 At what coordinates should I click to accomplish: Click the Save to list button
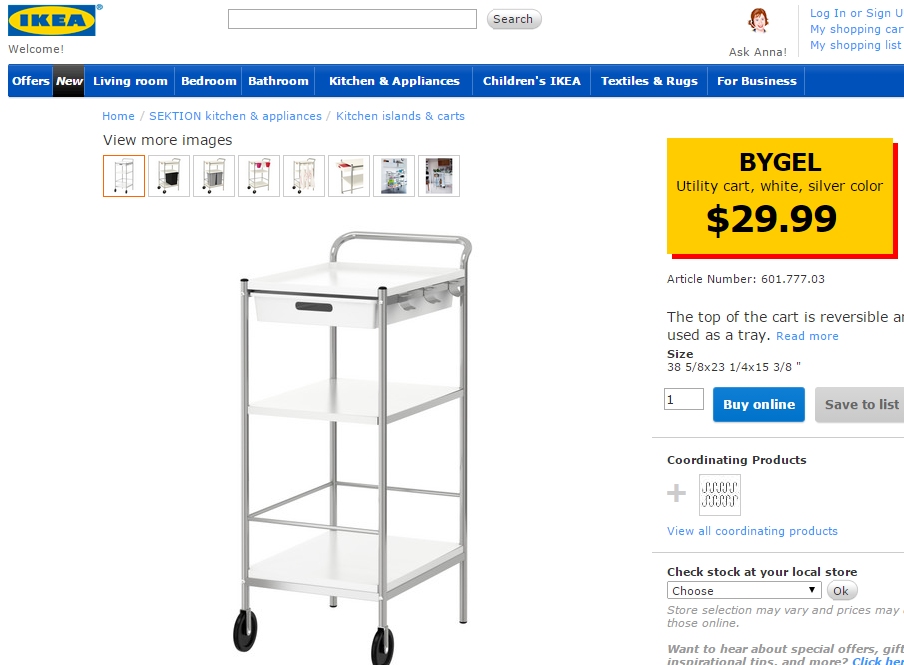pos(861,404)
